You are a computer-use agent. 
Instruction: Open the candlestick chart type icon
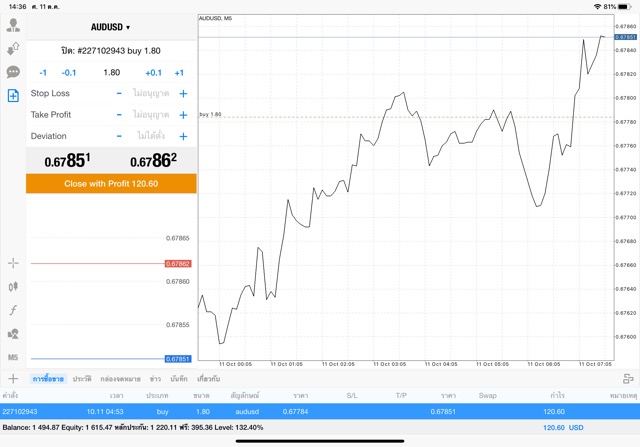click(x=13, y=287)
